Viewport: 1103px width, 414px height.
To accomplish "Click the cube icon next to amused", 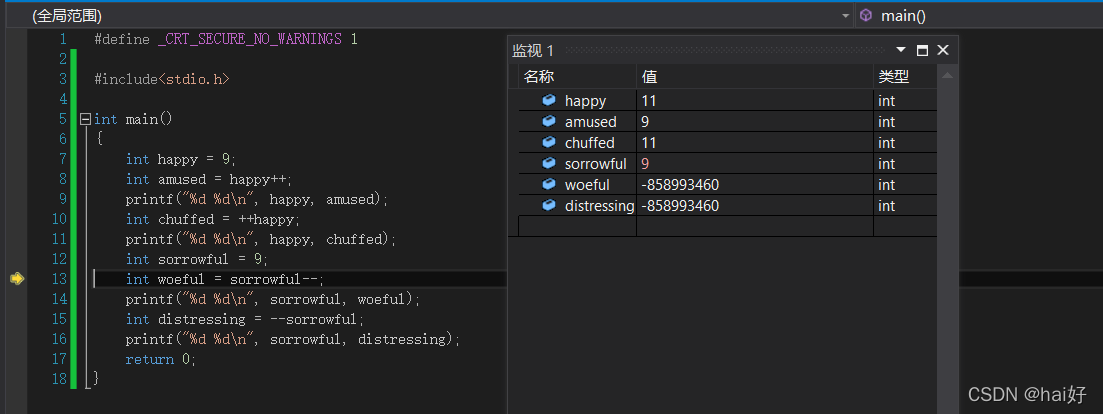I will click(548, 122).
